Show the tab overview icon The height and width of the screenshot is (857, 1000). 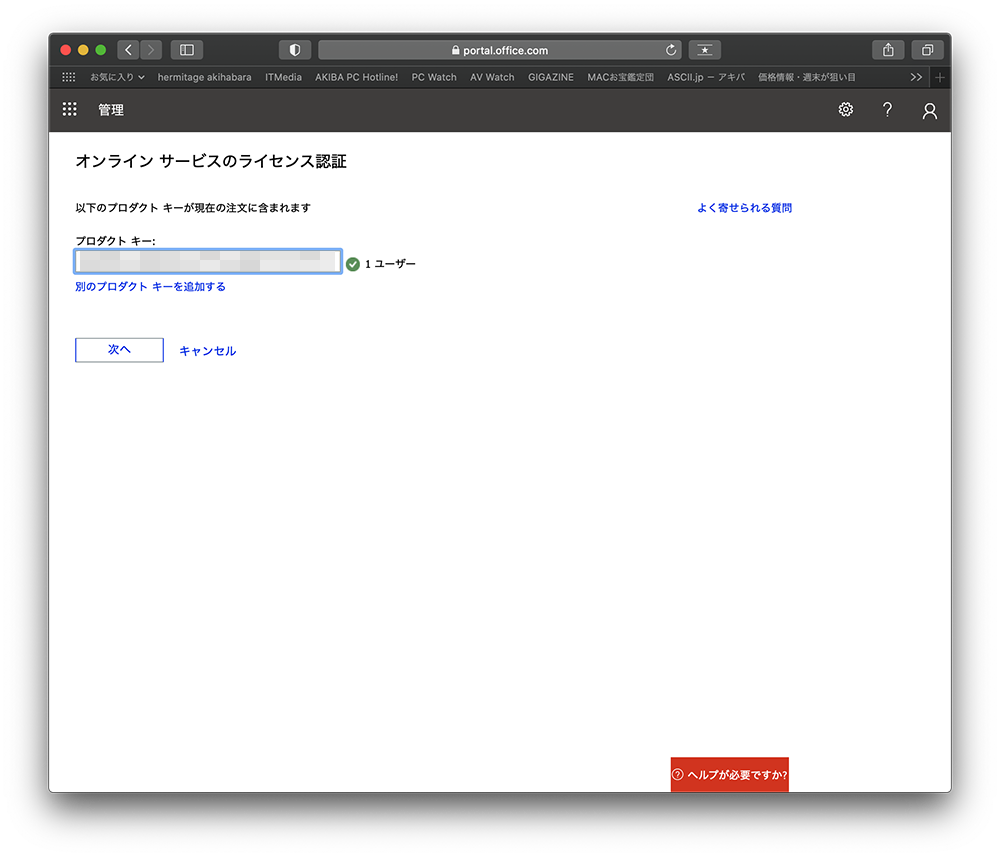click(x=927, y=50)
